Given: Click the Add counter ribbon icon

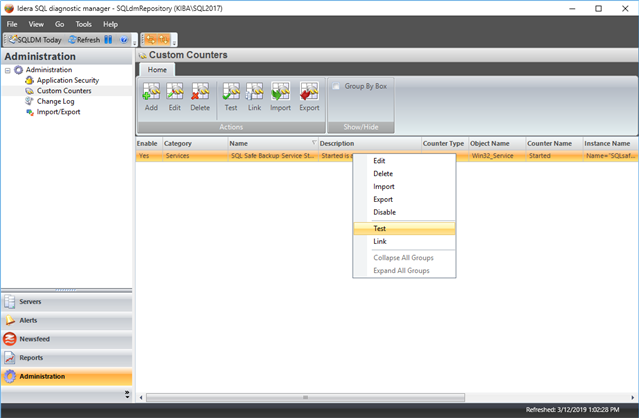Looking at the screenshot, I should pyautogui.click(x=151, y=92).
